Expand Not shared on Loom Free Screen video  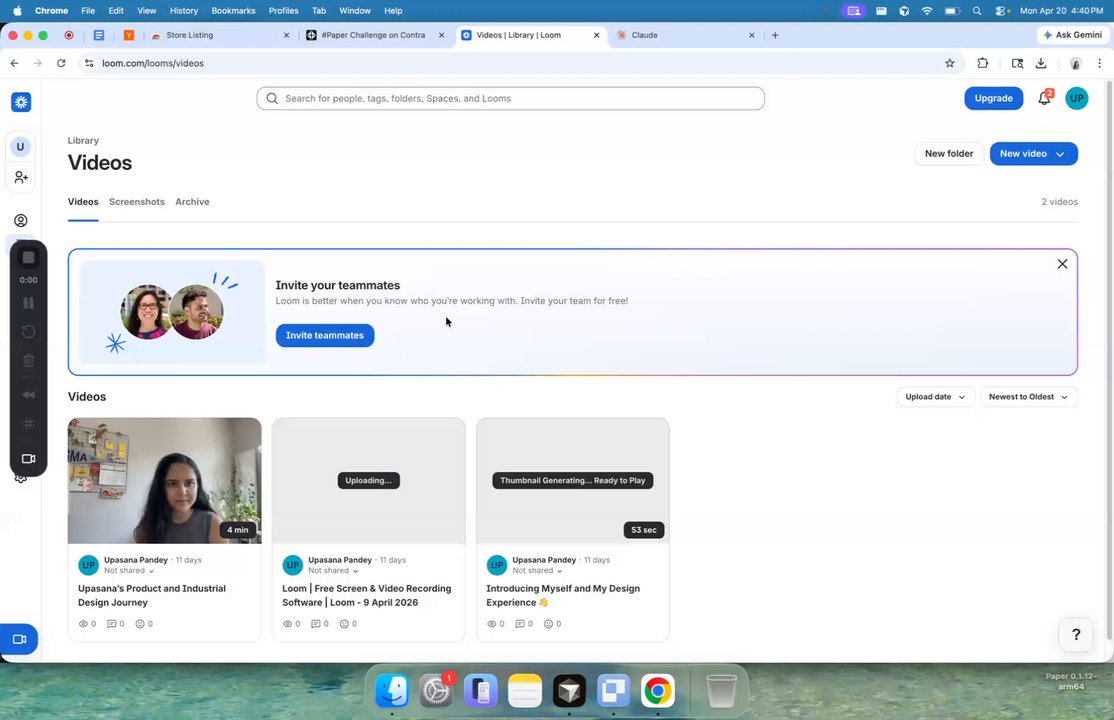tap(332, 571)
